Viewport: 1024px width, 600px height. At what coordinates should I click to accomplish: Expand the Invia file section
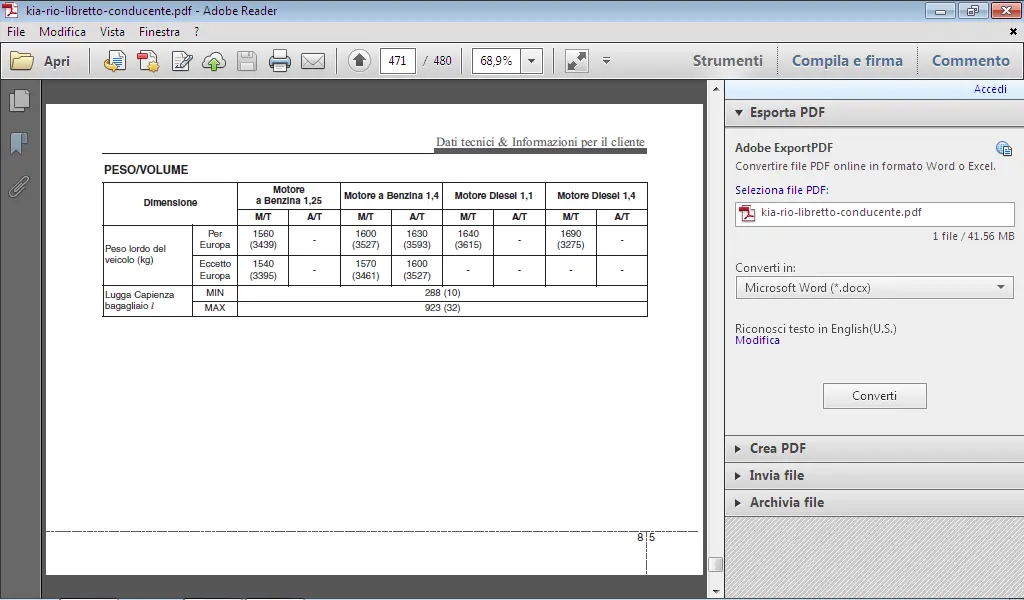pos(738,476)
